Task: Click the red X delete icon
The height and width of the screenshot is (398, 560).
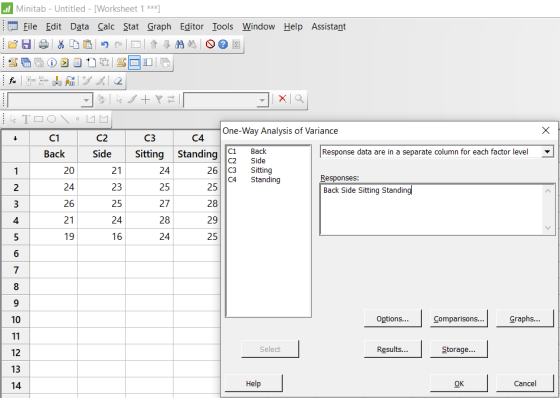Action: coord(282,99)
